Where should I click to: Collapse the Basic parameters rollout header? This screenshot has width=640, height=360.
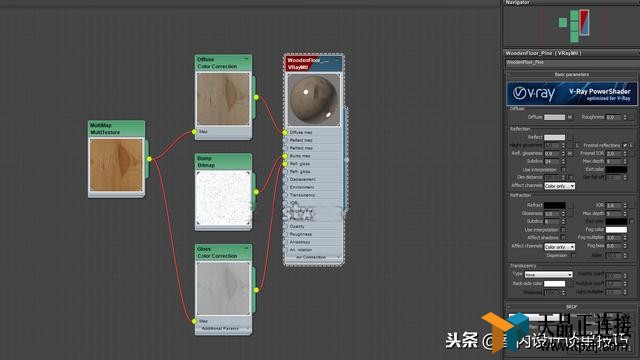[571, 75]
